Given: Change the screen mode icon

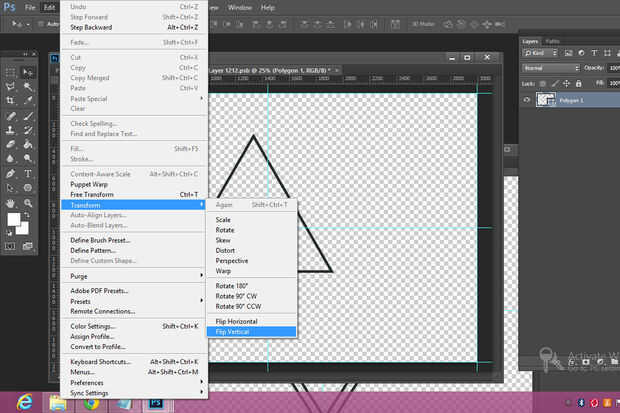Looking at the screenshot, I should pyautogui.click(x=27, y=246).
